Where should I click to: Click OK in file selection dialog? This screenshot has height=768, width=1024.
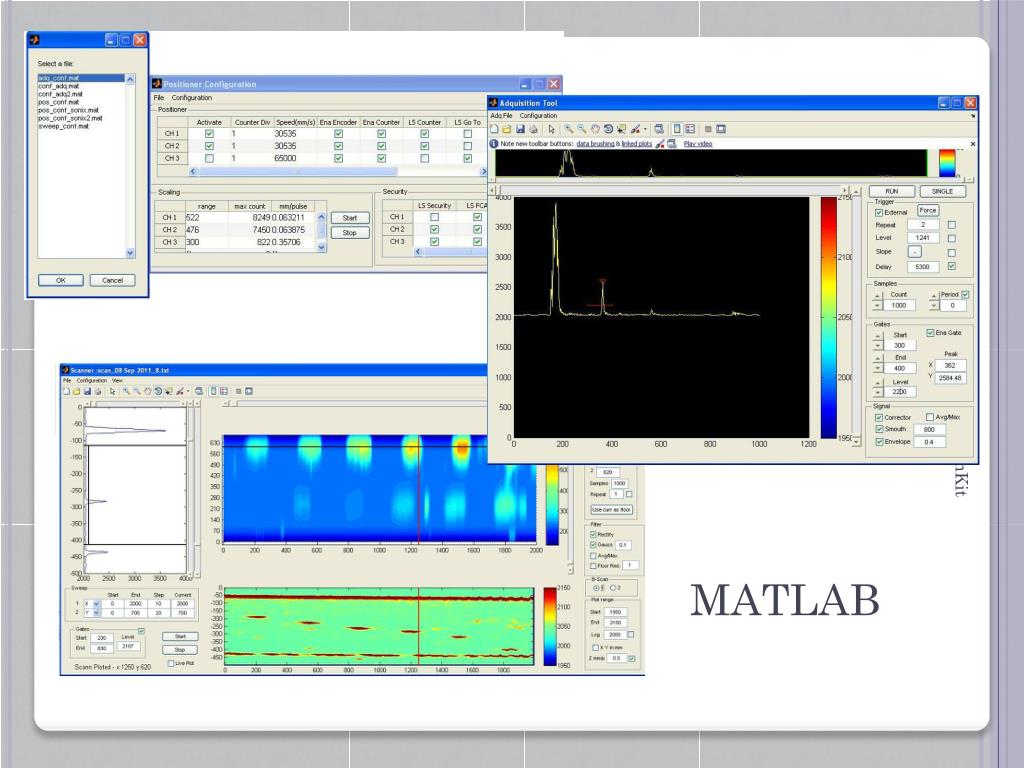pos(61,280)
